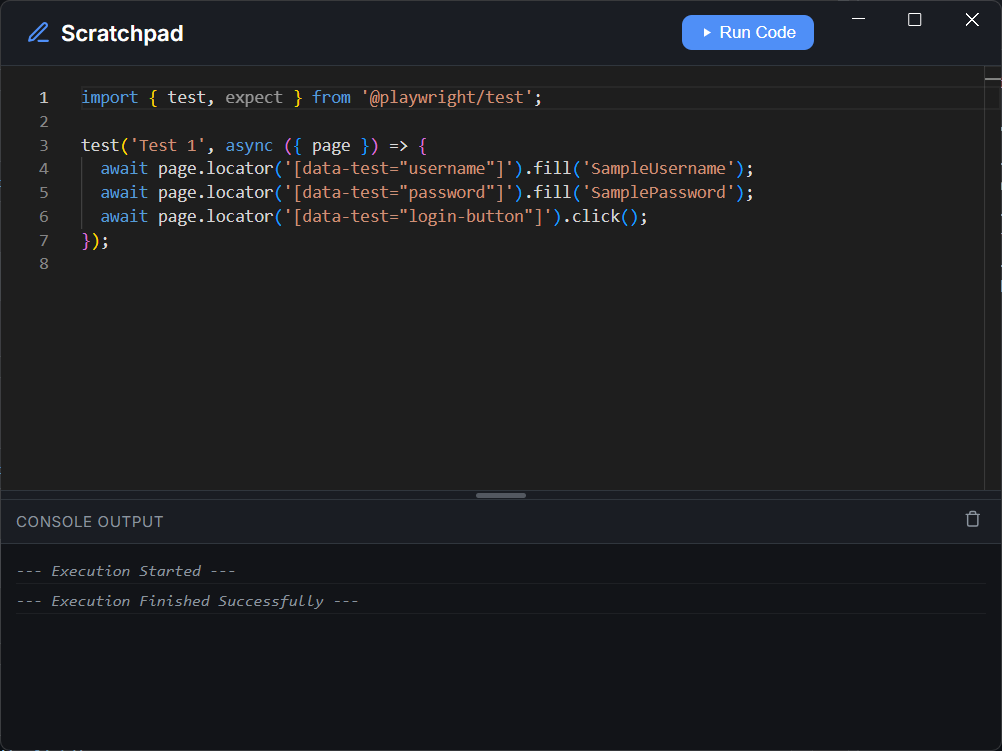Click the 'Test 1' string literal
This screenshot has height=751, width=1002.
point(167,146)
